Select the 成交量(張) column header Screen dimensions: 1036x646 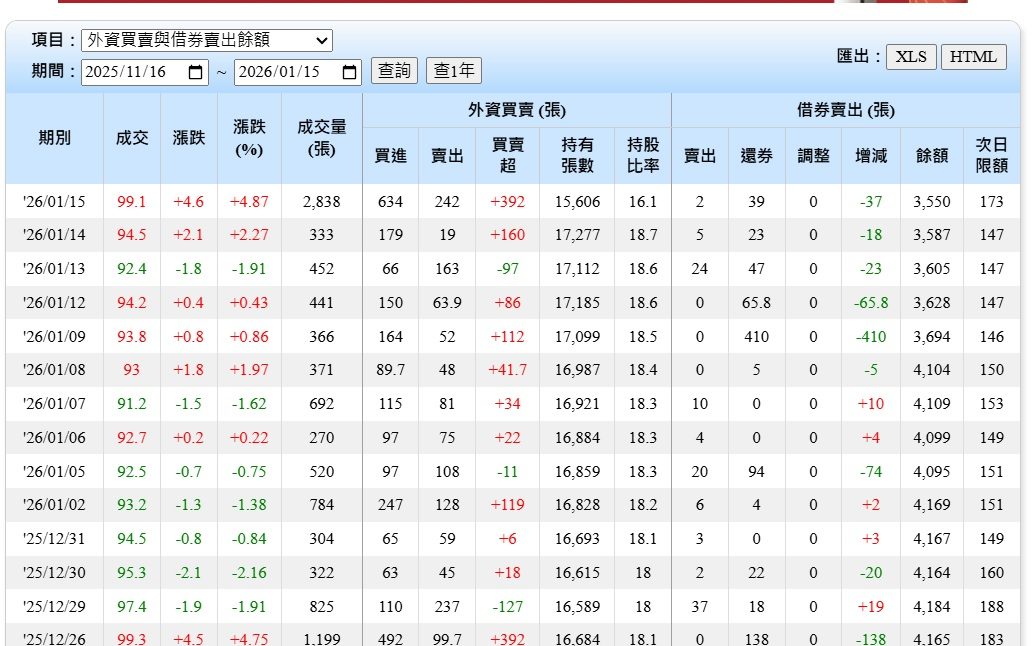coord(321,138)
